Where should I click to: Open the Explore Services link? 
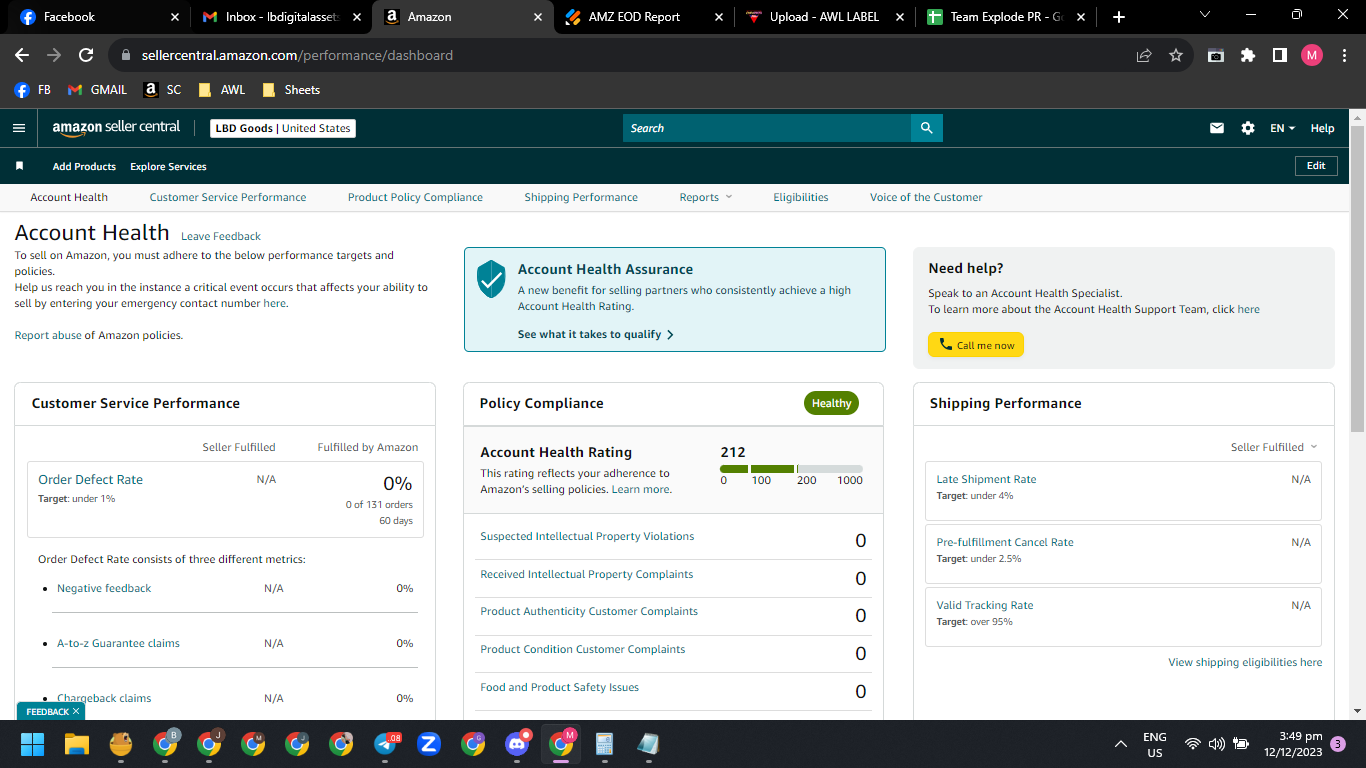click(168, 166)
